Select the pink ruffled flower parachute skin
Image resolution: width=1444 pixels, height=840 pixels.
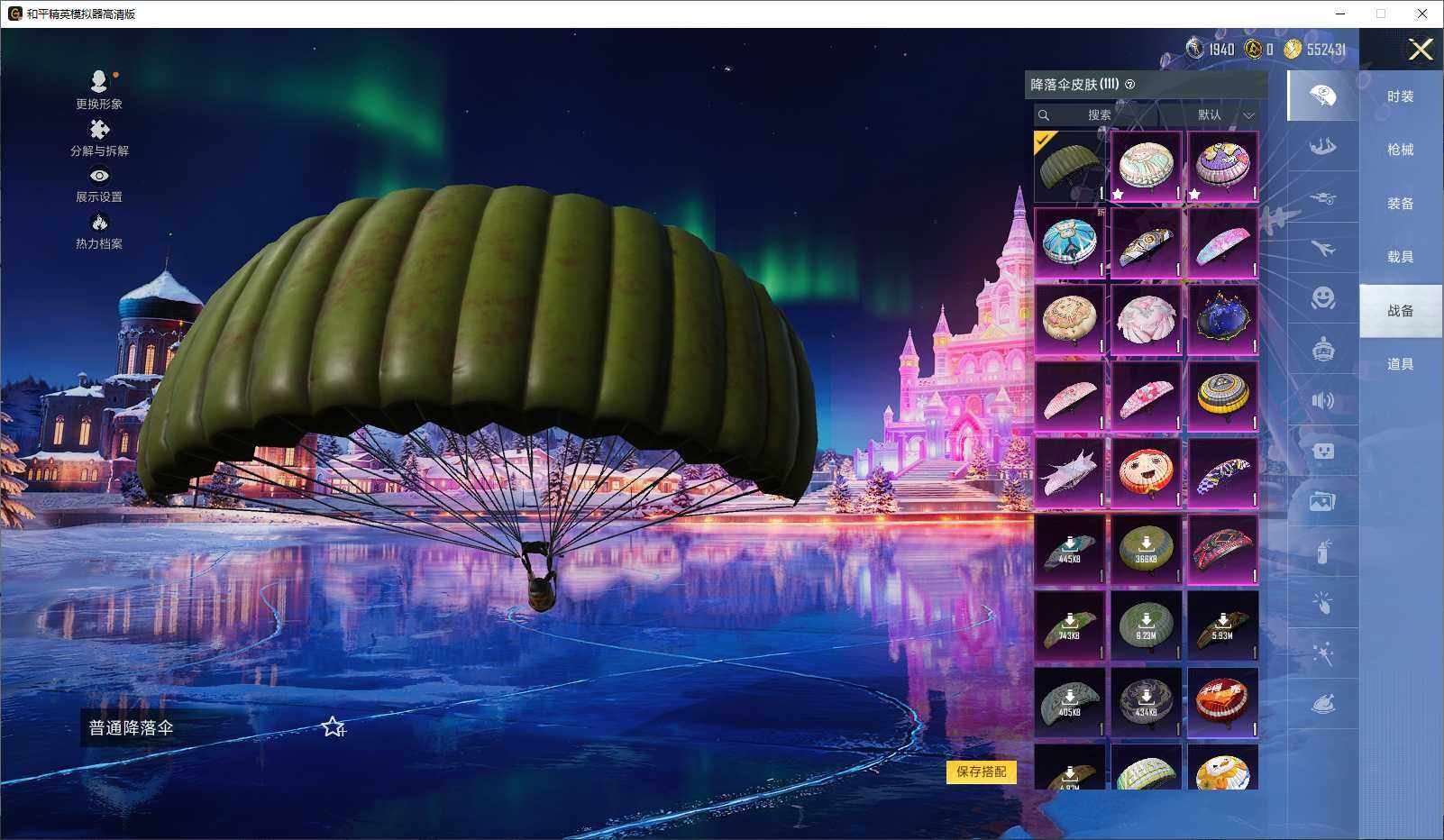coord(1146,320)
